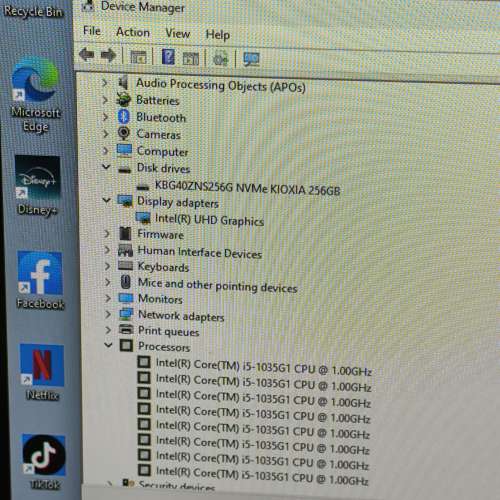Click the Back arrow toolbar icon
This screenshot has width=500, height=500.
click(87, 54)
